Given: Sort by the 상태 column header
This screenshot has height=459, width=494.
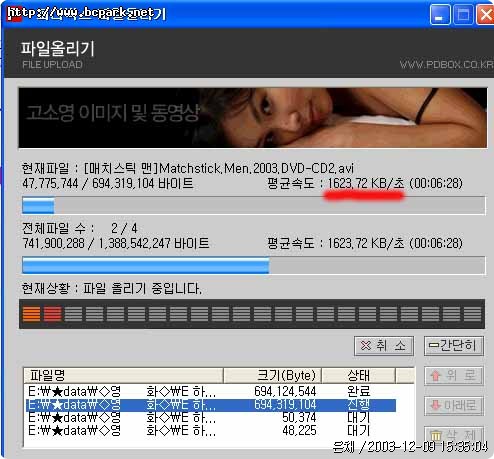Looking at the screenshot, I should click(x=359, y=376).
